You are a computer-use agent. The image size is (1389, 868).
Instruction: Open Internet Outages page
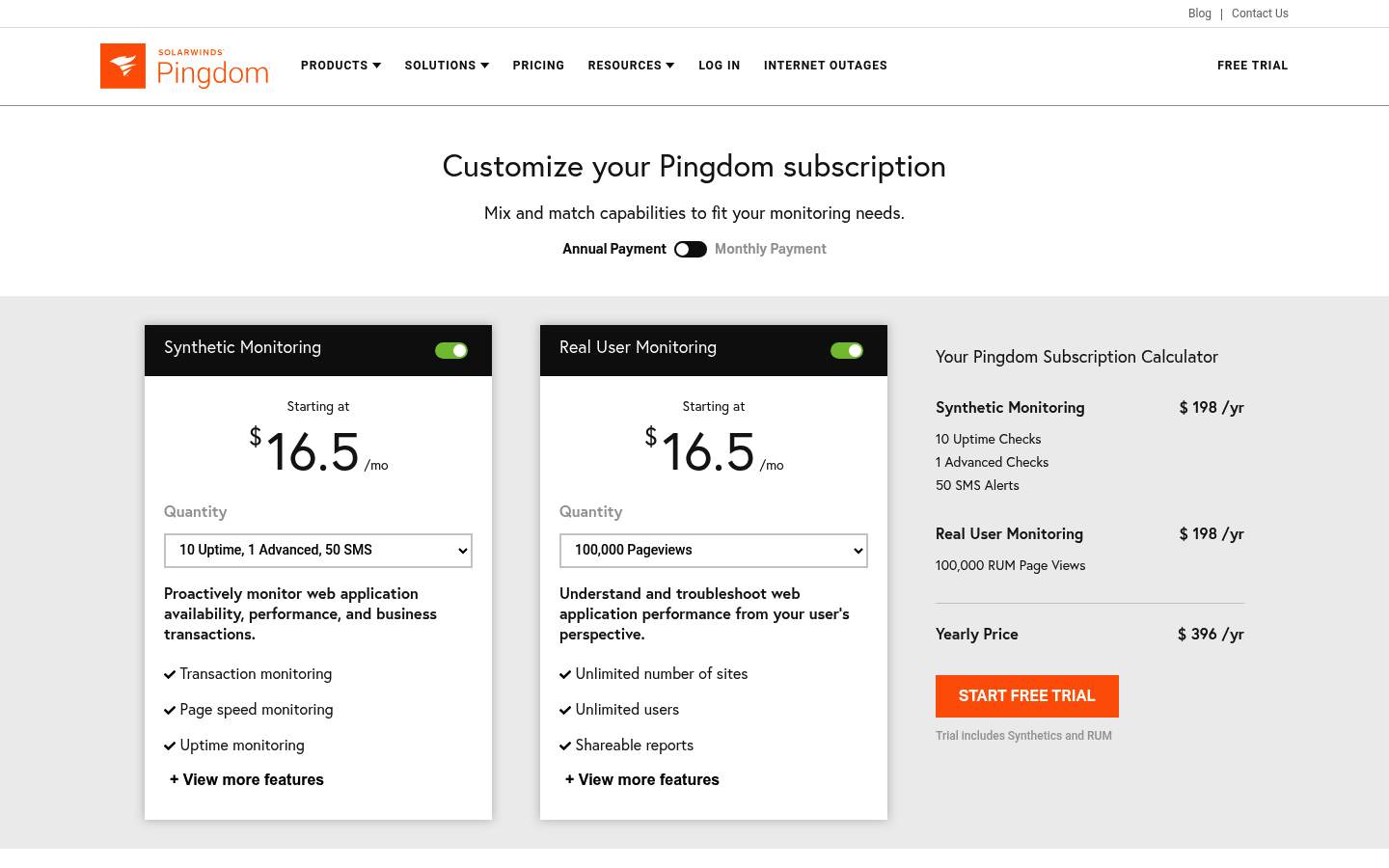coord(826,66)
